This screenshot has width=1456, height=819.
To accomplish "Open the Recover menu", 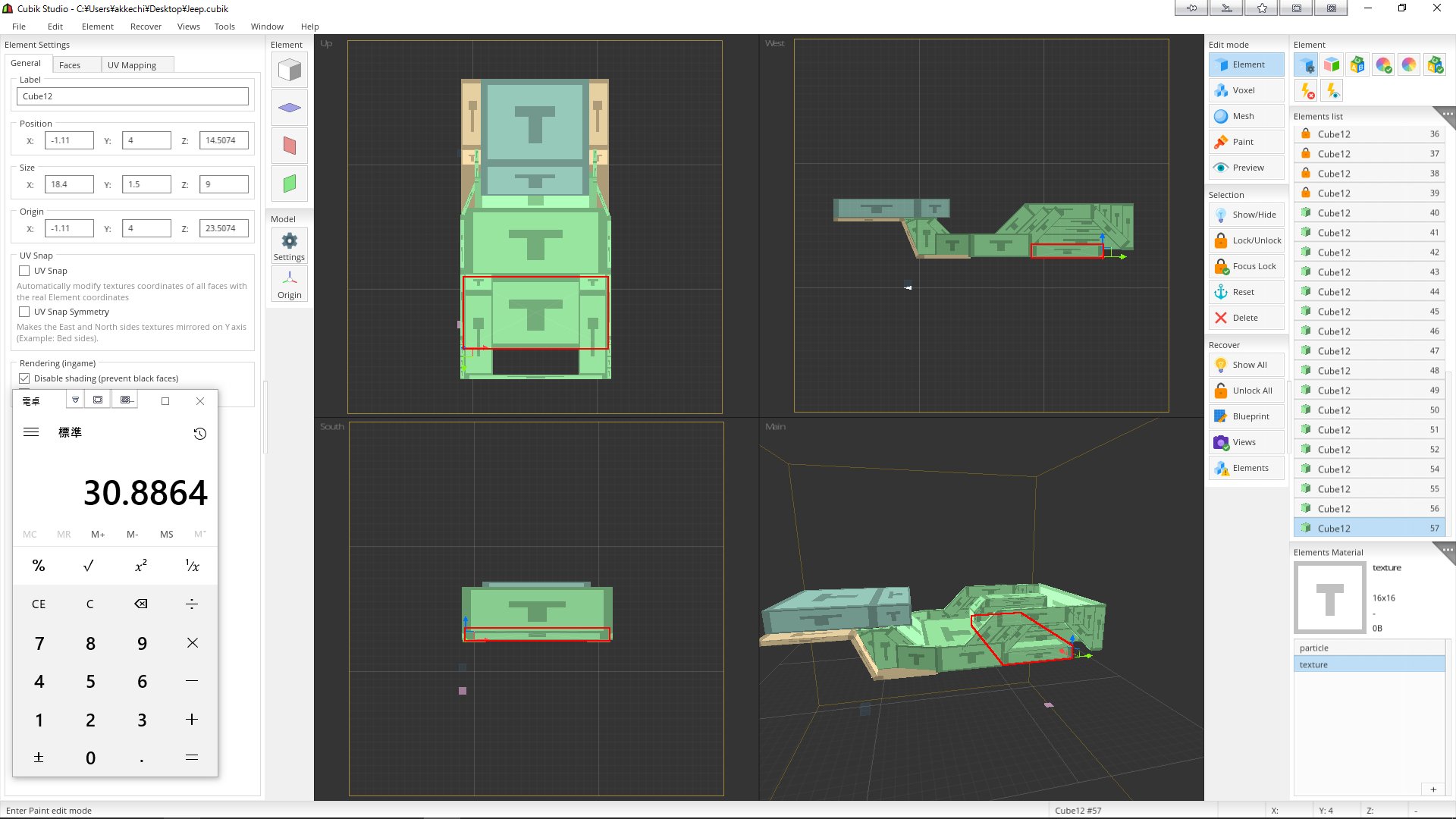I will (146, 27).
